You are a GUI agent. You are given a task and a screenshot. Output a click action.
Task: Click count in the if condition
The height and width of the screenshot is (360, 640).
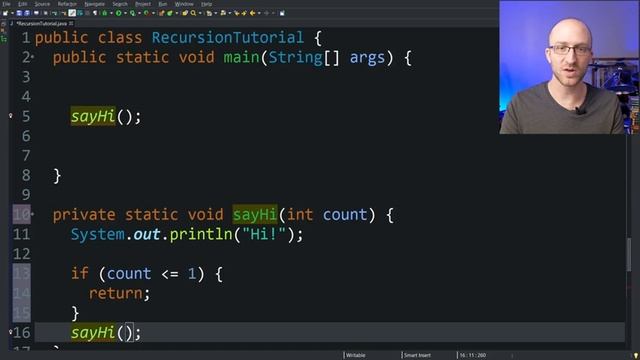(x=129, y=273)
